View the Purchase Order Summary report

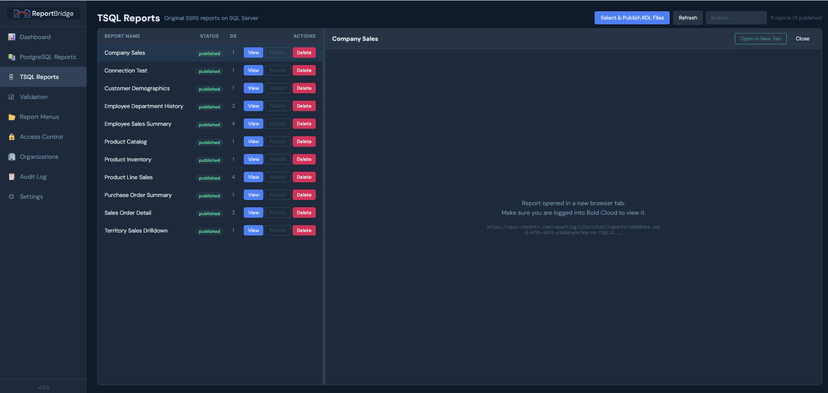tap(253, 195)
